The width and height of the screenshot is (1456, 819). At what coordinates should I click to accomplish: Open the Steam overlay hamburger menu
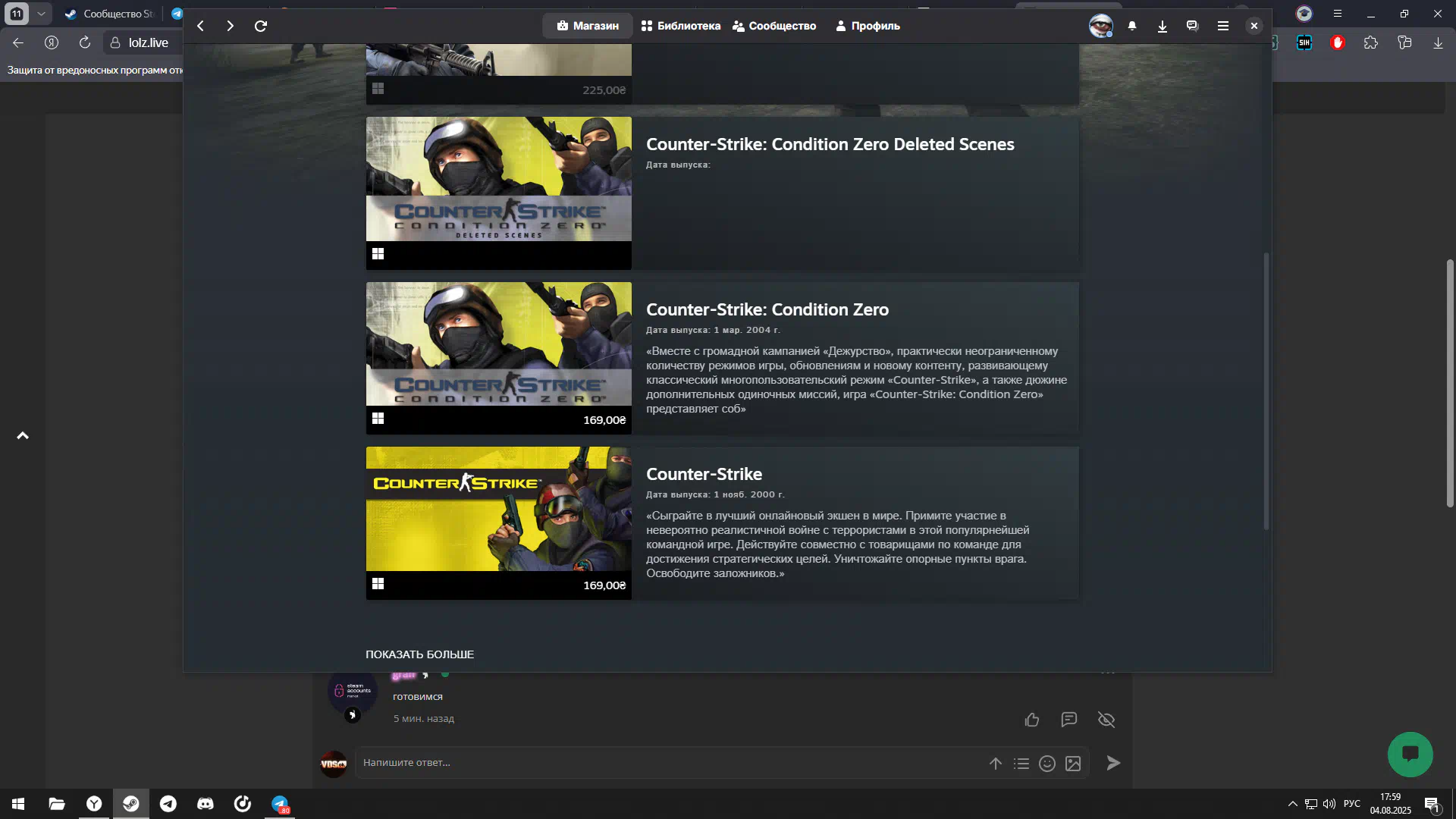pos(1223,26)
